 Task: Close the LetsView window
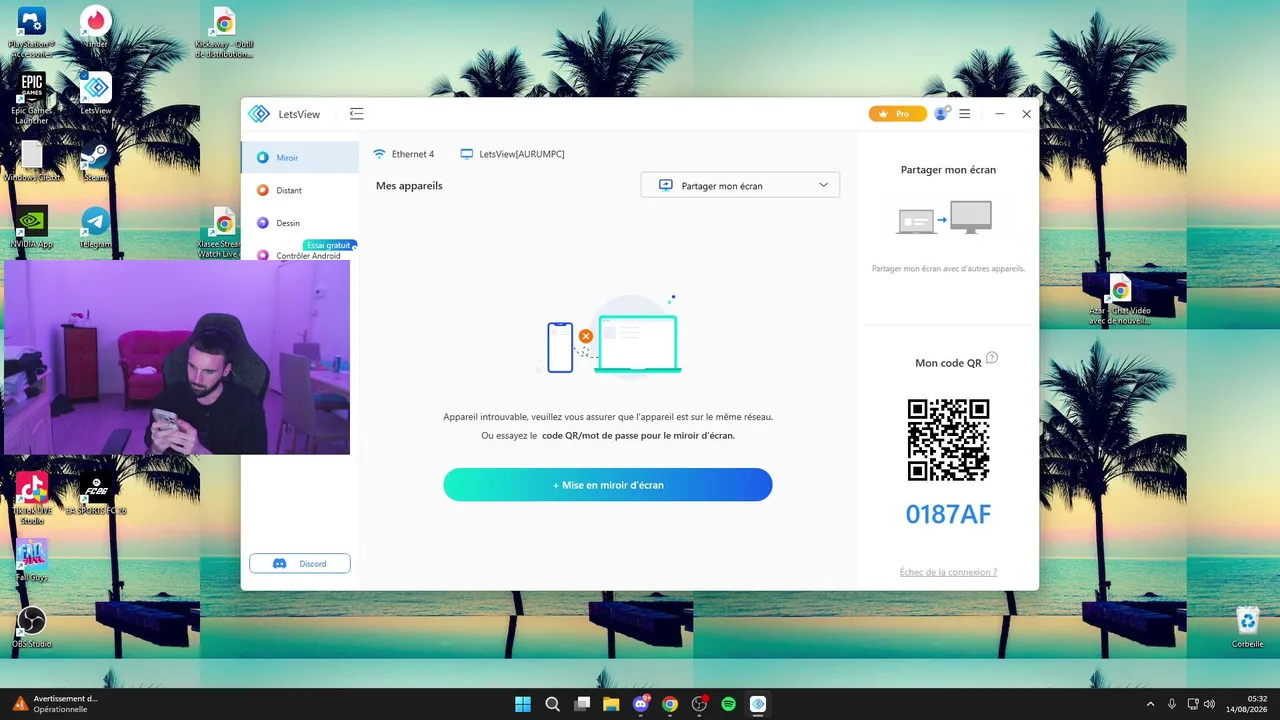[1026, 114]
